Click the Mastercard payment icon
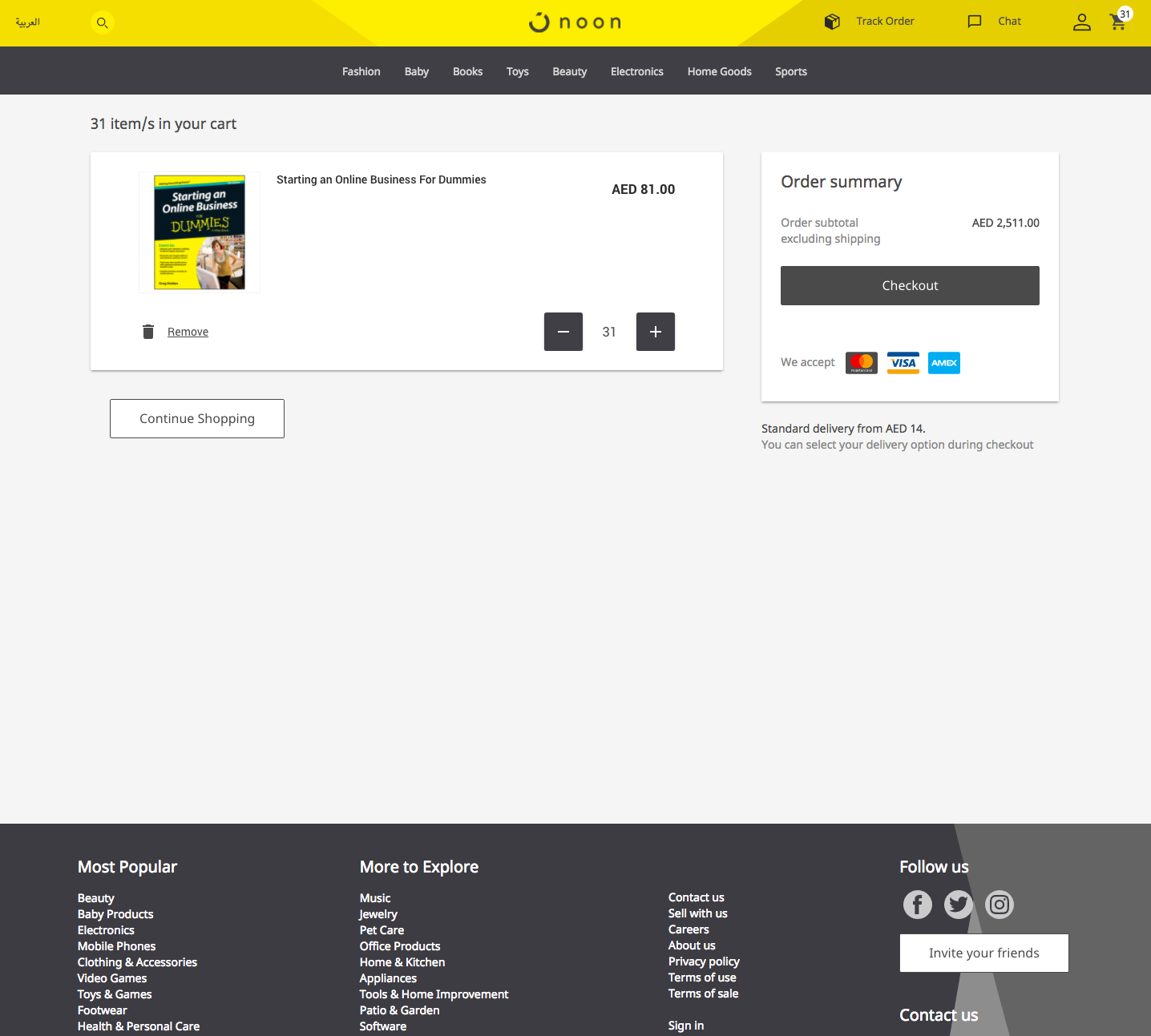The height and width of the screenshot is (1036, 1151). point(862,363)
